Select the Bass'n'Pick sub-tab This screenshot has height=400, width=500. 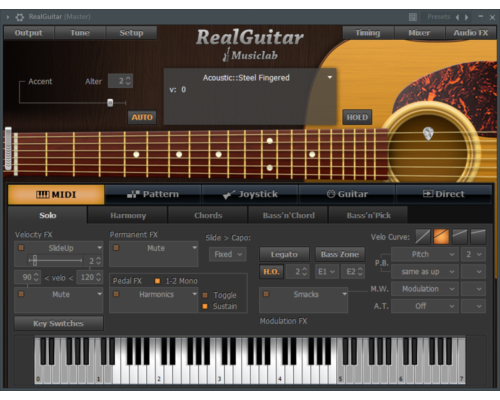point(368,215)
